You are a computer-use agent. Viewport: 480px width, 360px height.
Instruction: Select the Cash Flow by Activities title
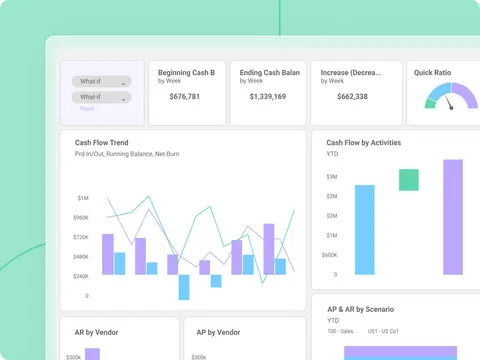pyautogui.click(x=364, y=143)
